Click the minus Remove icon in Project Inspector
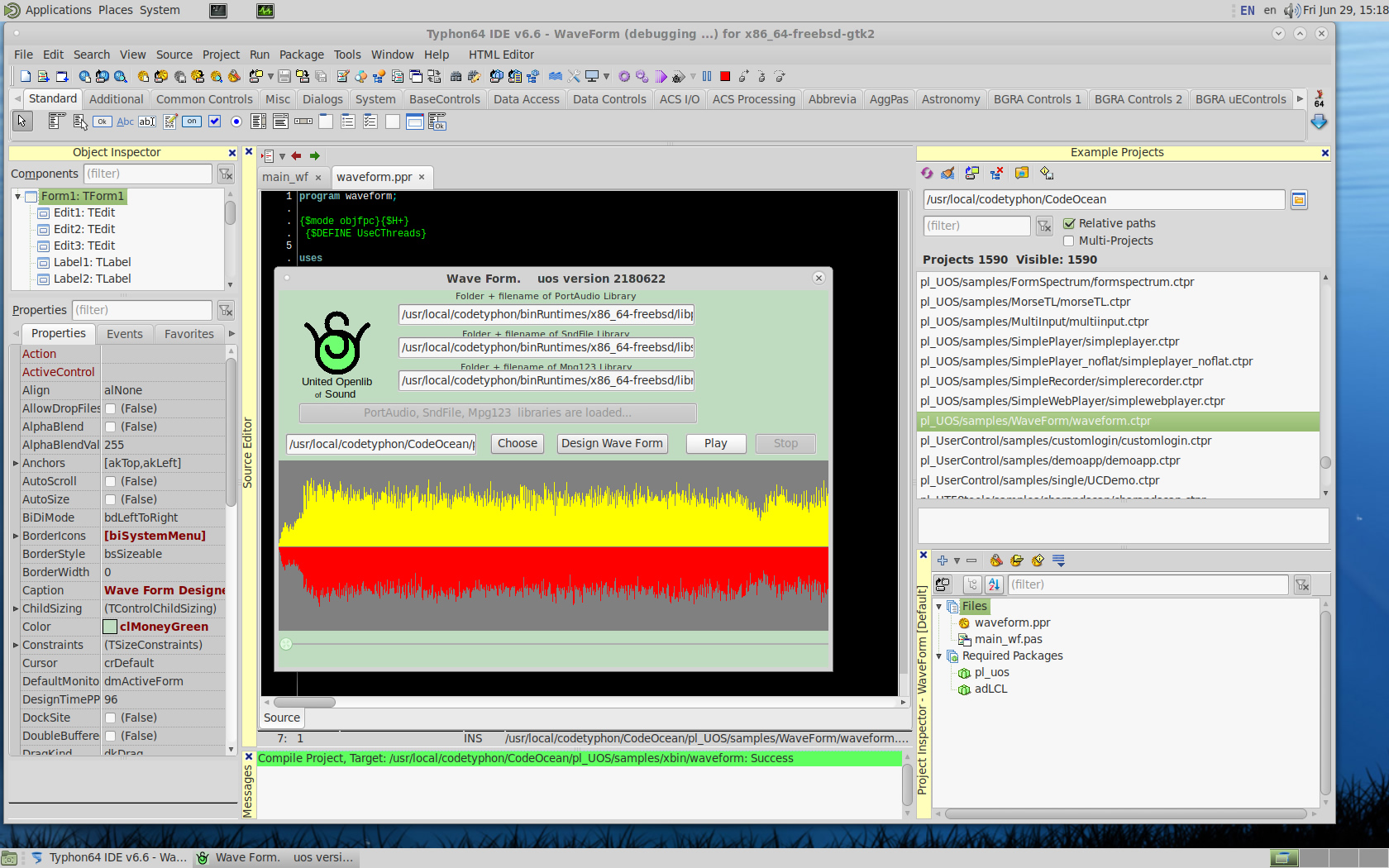Viewport: 1389px width, 868px height. tap(971, 560)
